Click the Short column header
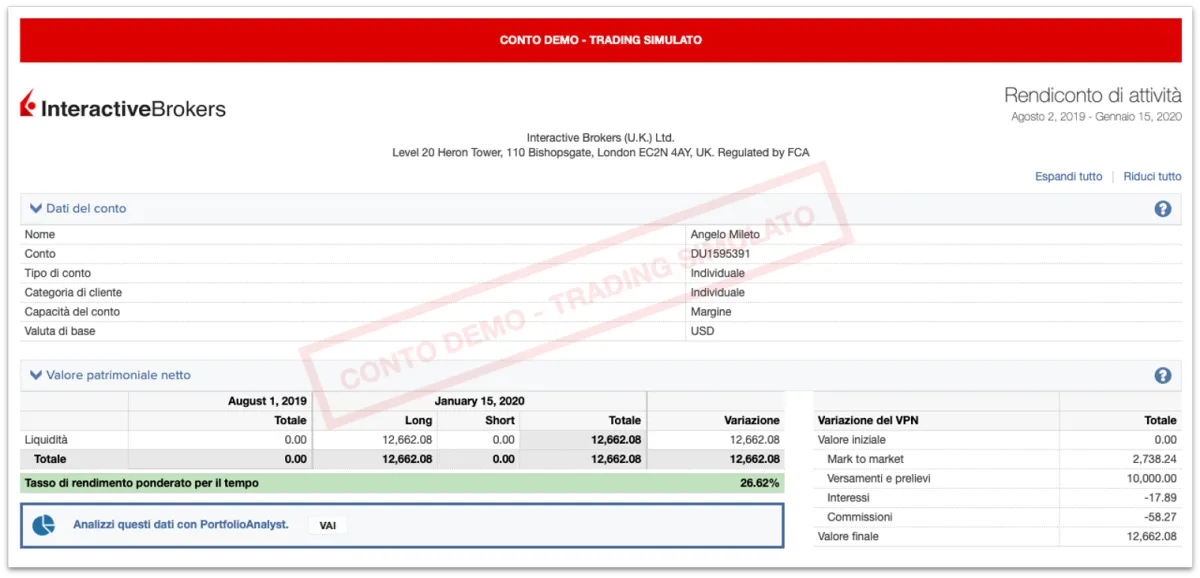The image size is (1200, 578). click(500, 420)
